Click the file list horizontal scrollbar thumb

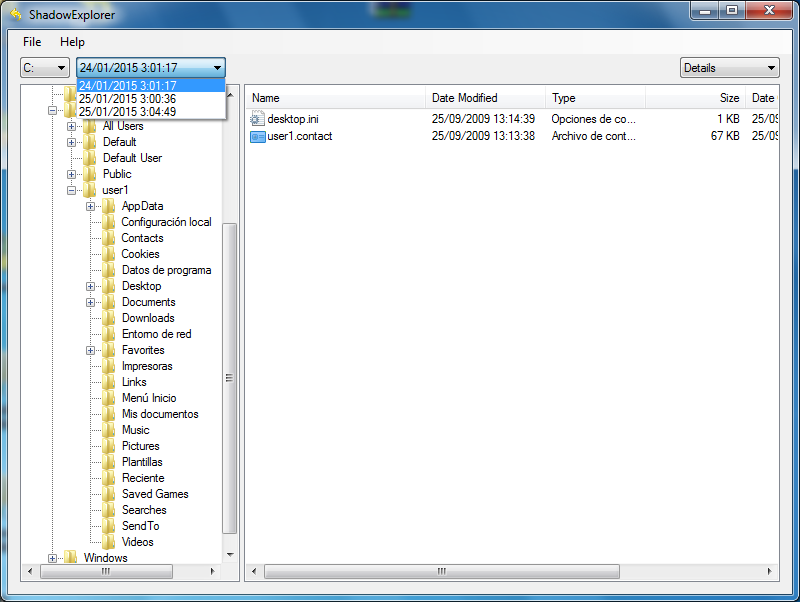click(442, 571)
